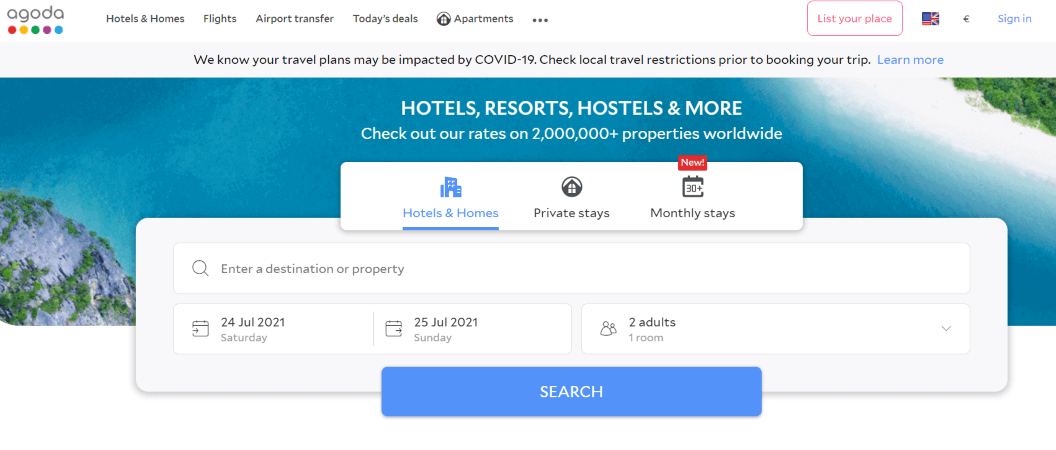
Task: Click the check-out calendar icon
Action: click(394, 328)
